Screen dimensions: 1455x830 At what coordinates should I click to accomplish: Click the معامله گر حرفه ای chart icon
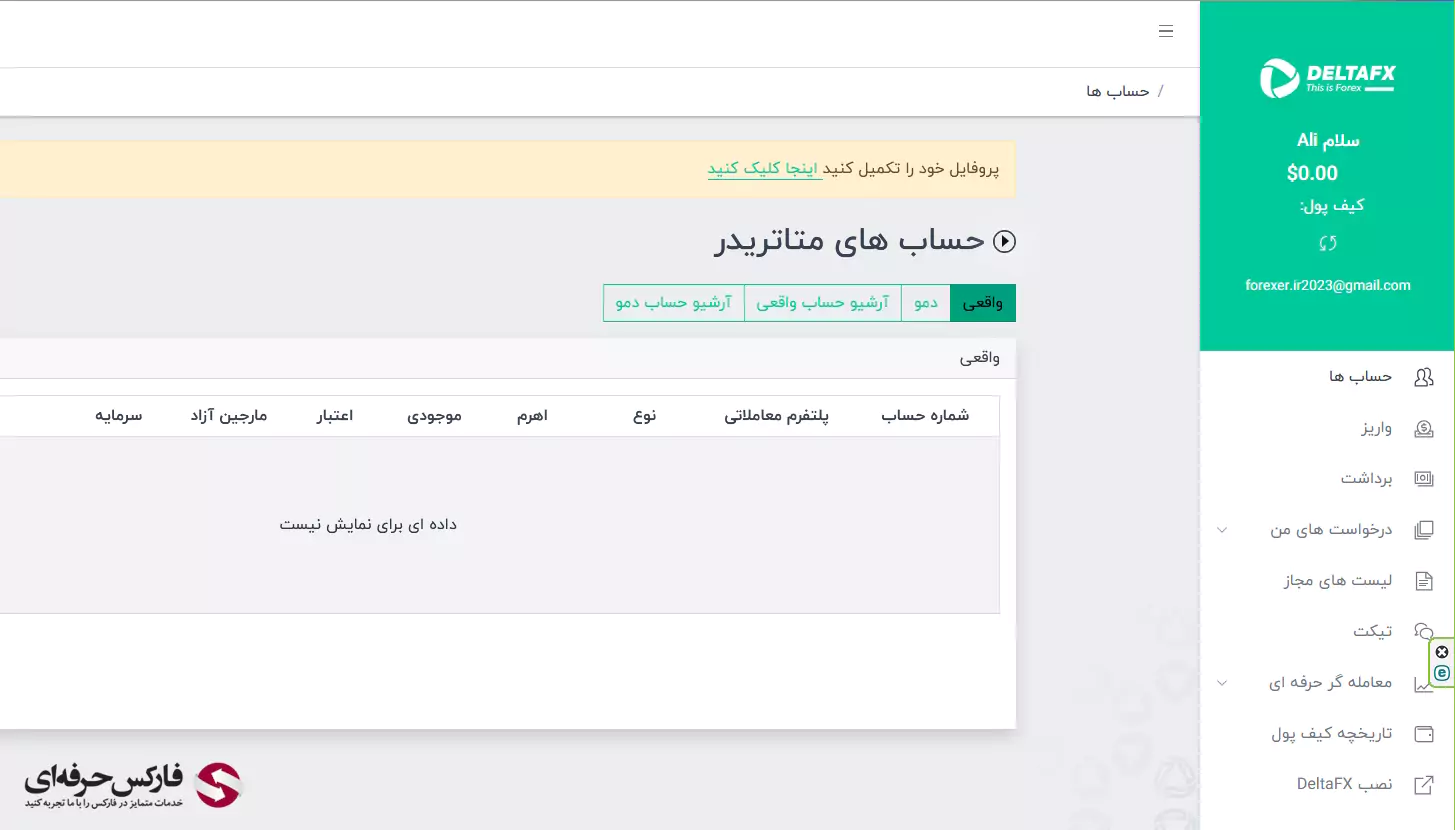coord(1422,684)
